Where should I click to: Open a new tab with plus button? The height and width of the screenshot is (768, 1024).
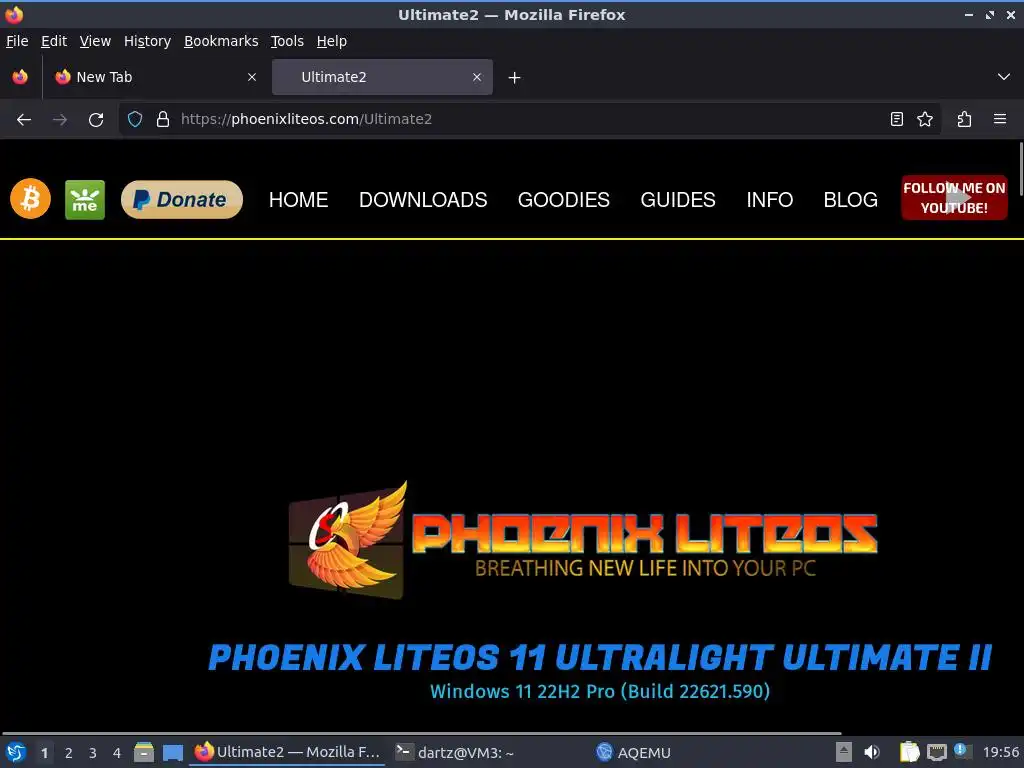coord(515,78)
